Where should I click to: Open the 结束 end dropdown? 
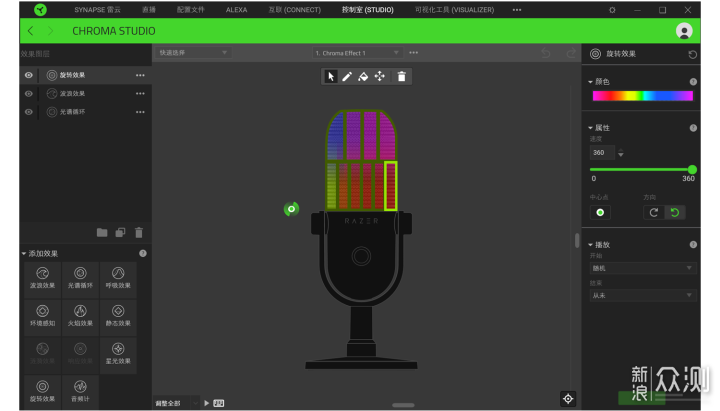pyautogui.click(x=642, y=295)
